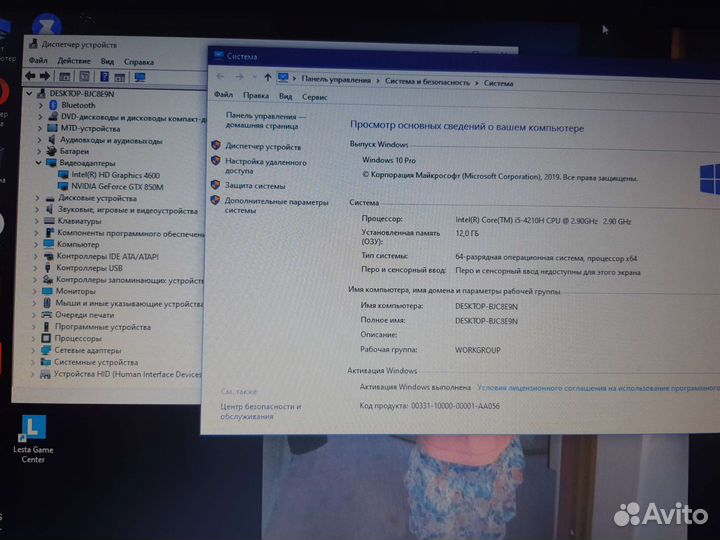This screenshot has height=540, width=720.
Task: Click the Windows 10 Pro edition text
Action: click(389, 160)
